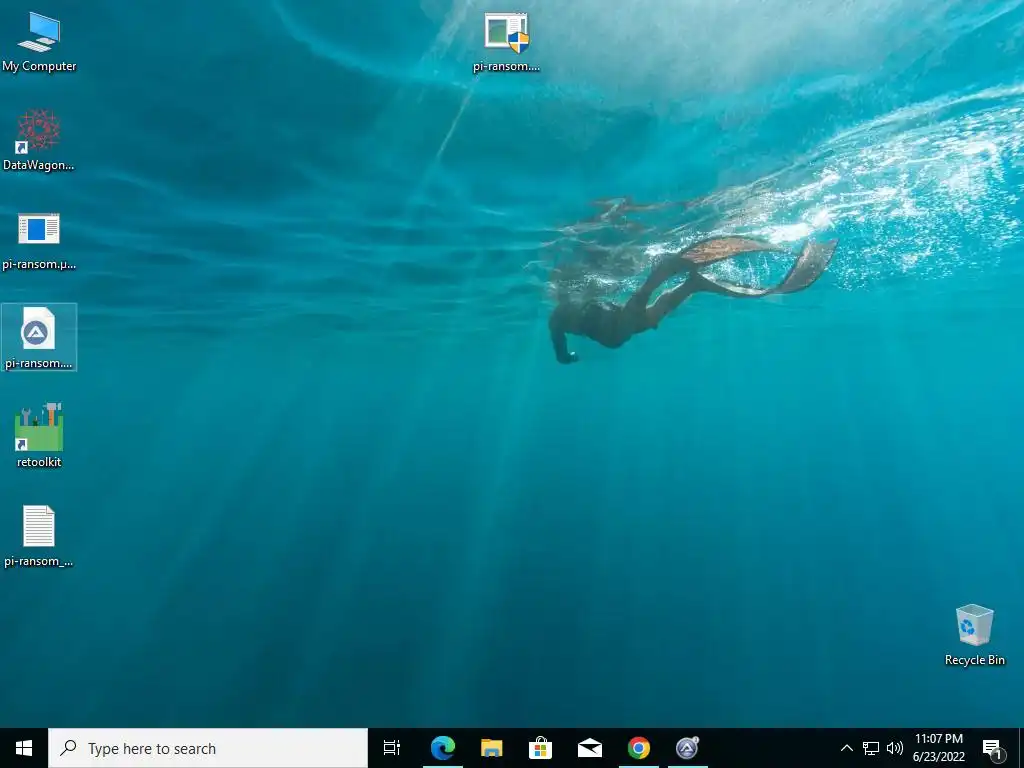Open the volume control tray icon
This screenshot has height=768, width=1024.
tap(895, 748)
